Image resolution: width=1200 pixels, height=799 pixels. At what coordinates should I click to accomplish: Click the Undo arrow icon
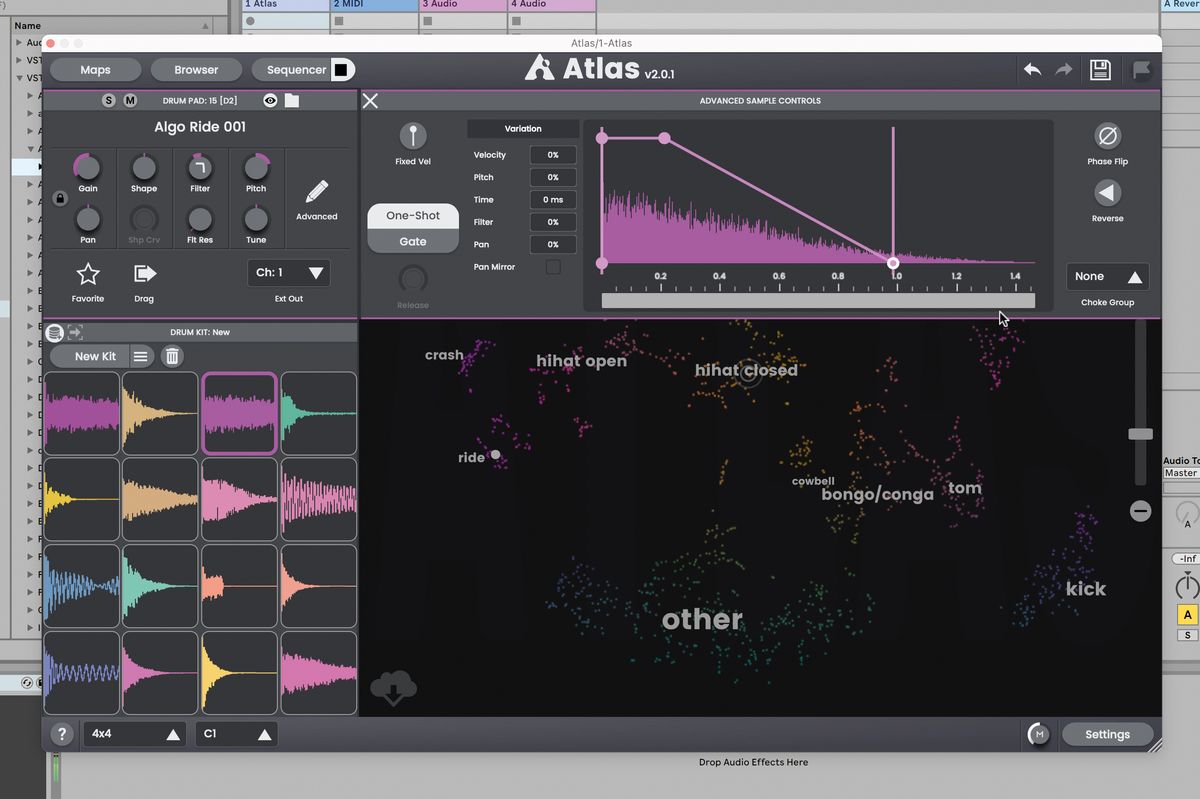pyautogui.click(x=1033, y=70)
